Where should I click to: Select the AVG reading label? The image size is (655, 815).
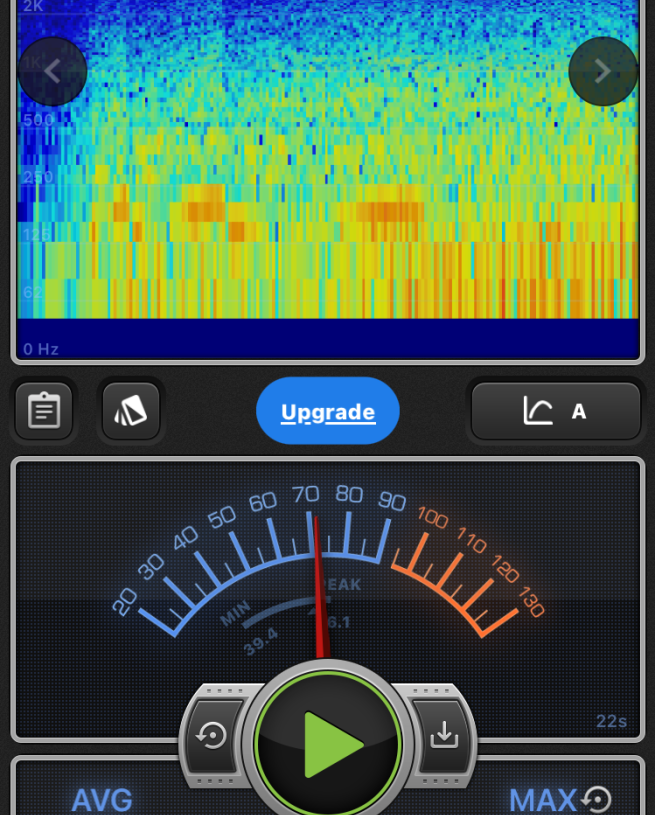pos(102,800)
